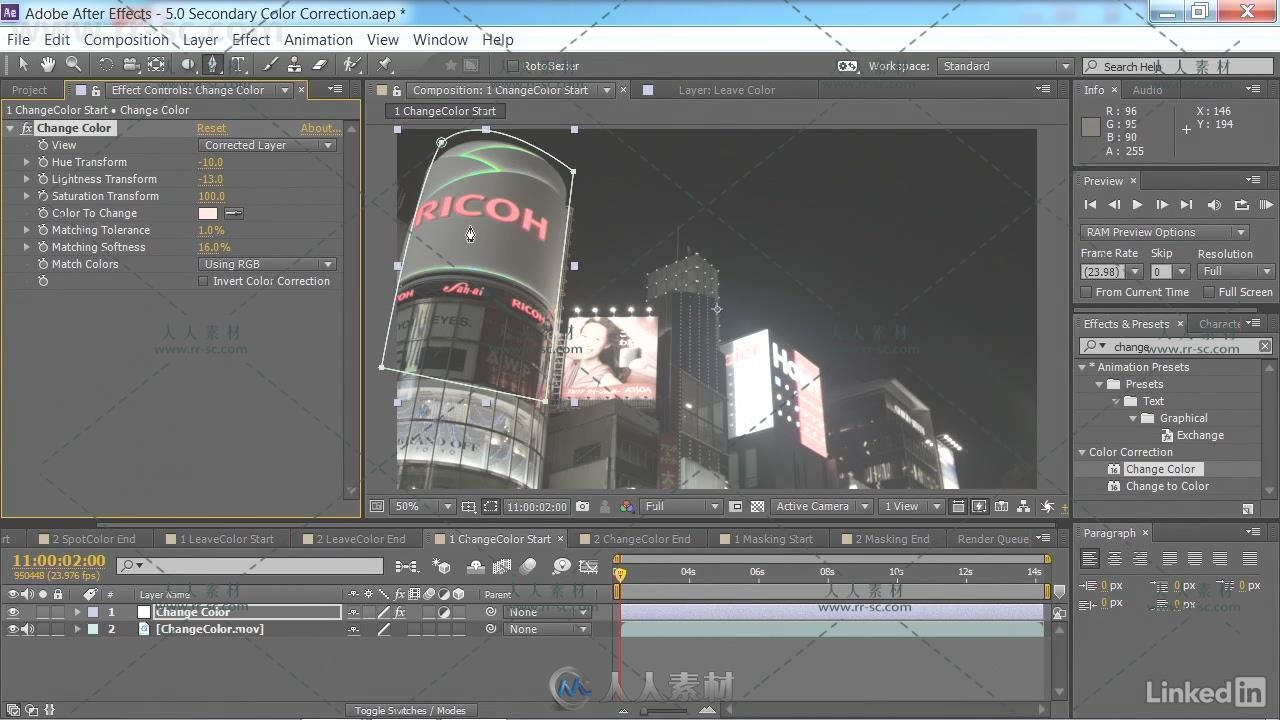Mute audio of ChangeColor.mov layer
The height and width of the screenshot is (720, 1280).
pyautogui.click(x=28, y=629)
